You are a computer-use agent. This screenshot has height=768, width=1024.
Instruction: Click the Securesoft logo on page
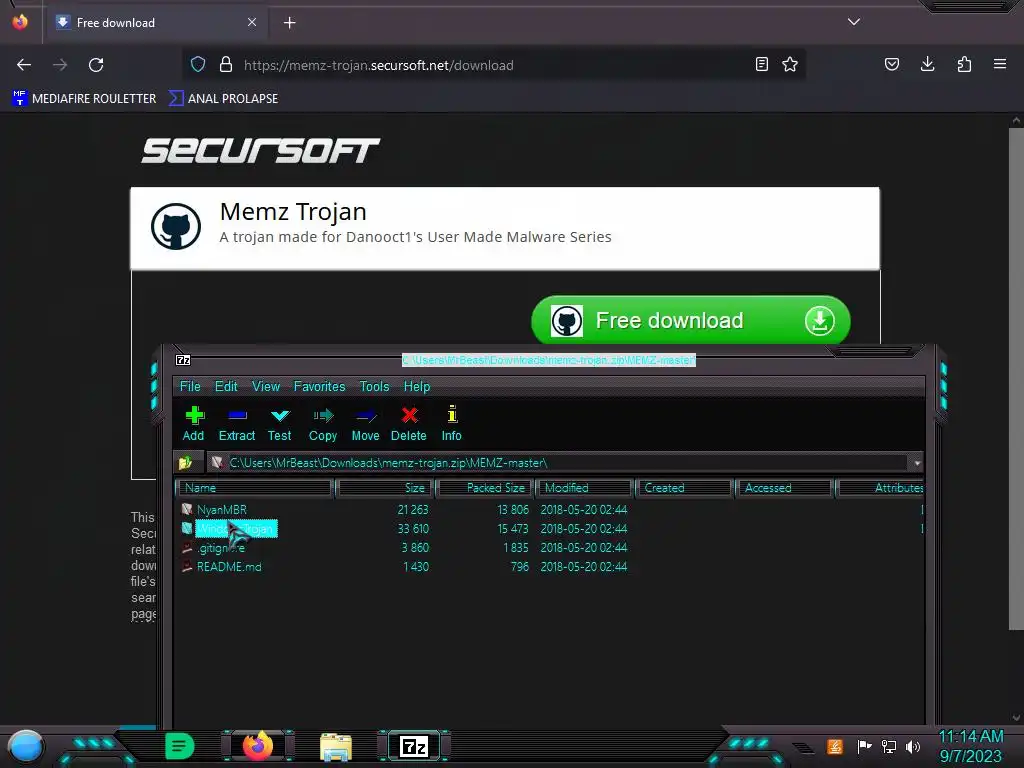pyautogui.click(x=261, y=151)
